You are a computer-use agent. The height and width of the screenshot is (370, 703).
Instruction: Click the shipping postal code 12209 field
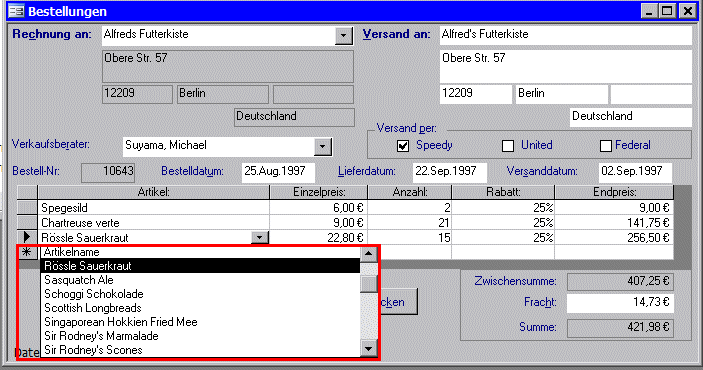[476, 94]
